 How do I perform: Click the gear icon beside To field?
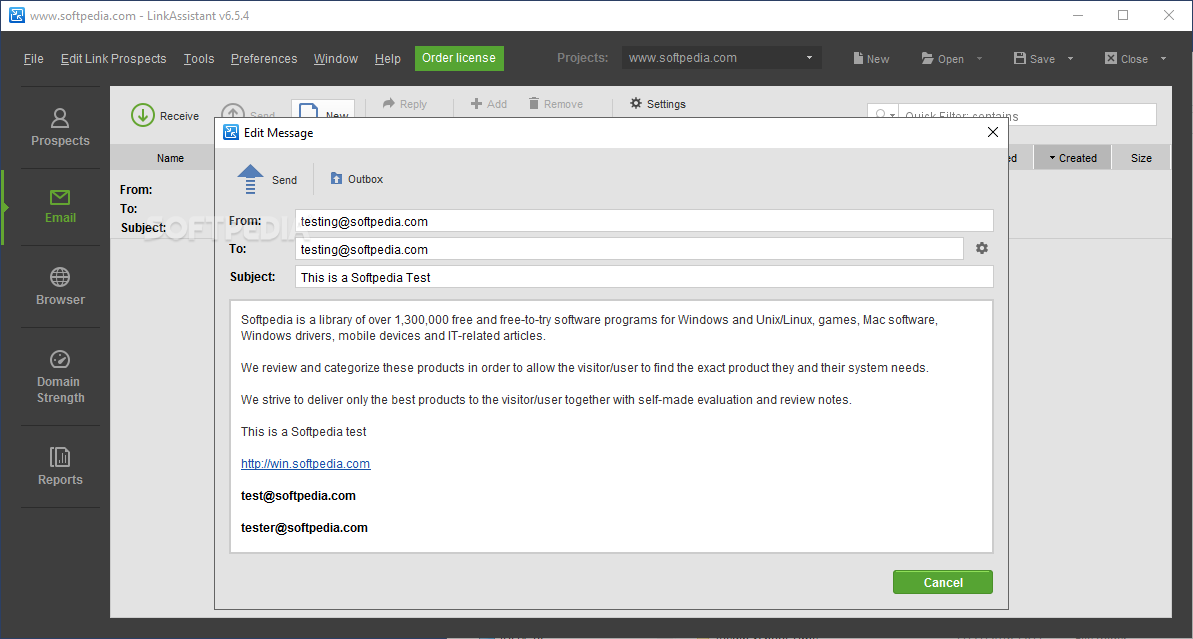click(x=981, y=248)
